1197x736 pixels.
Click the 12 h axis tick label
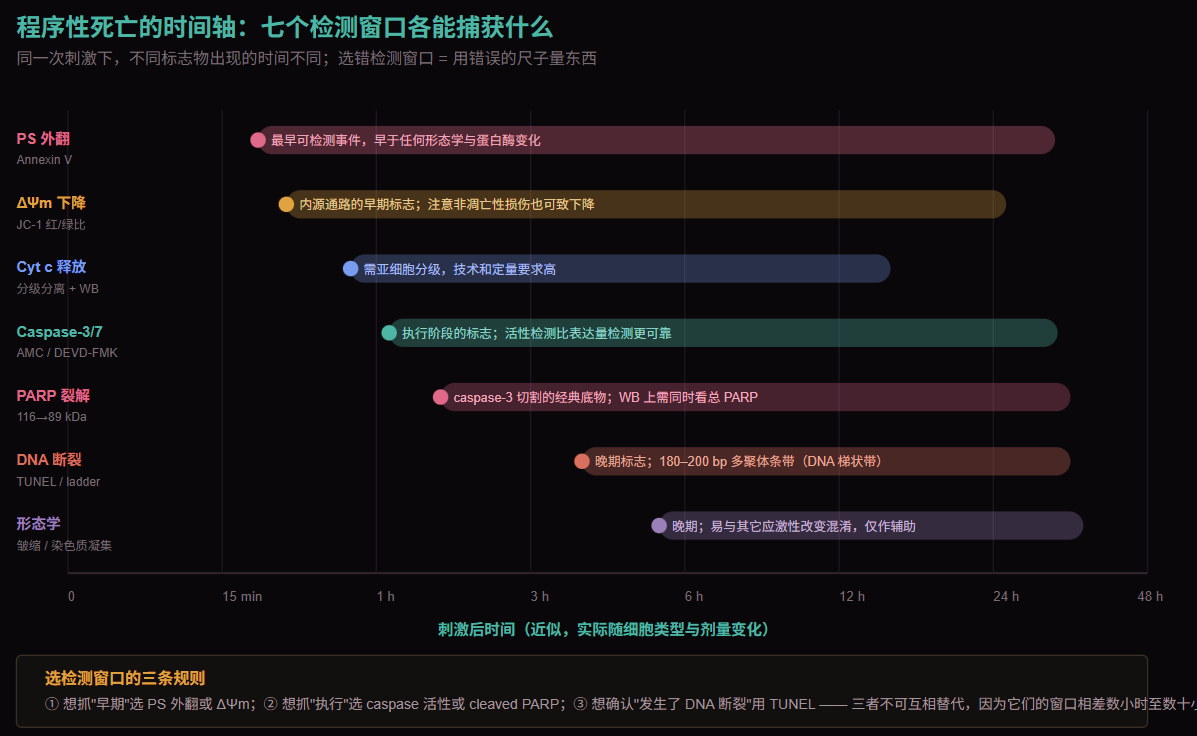(852, 596)
